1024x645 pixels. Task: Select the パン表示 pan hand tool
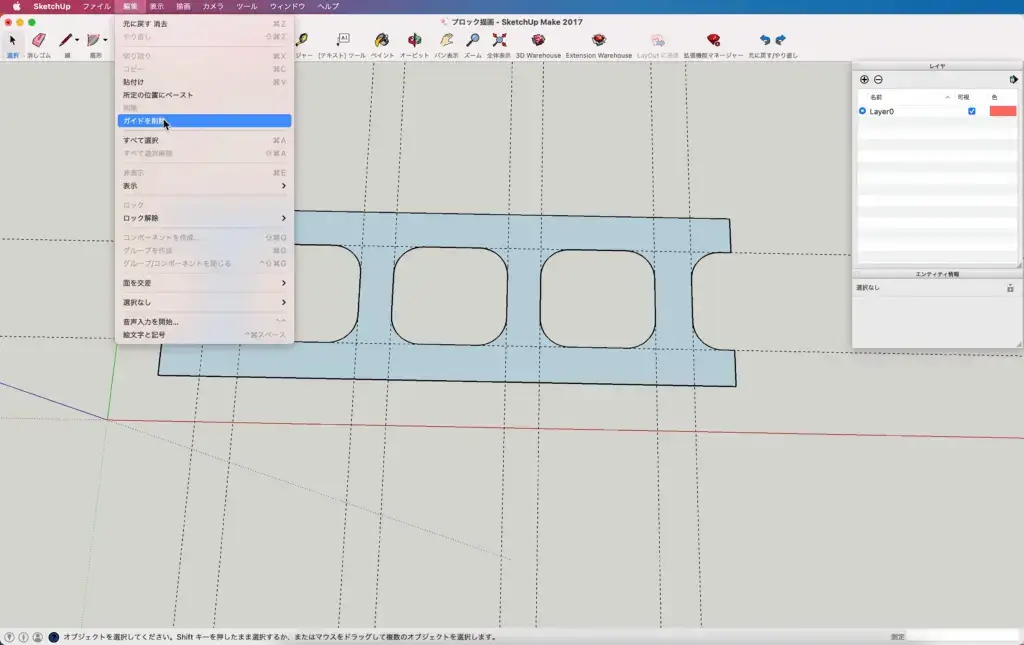(x=447, y=40)
